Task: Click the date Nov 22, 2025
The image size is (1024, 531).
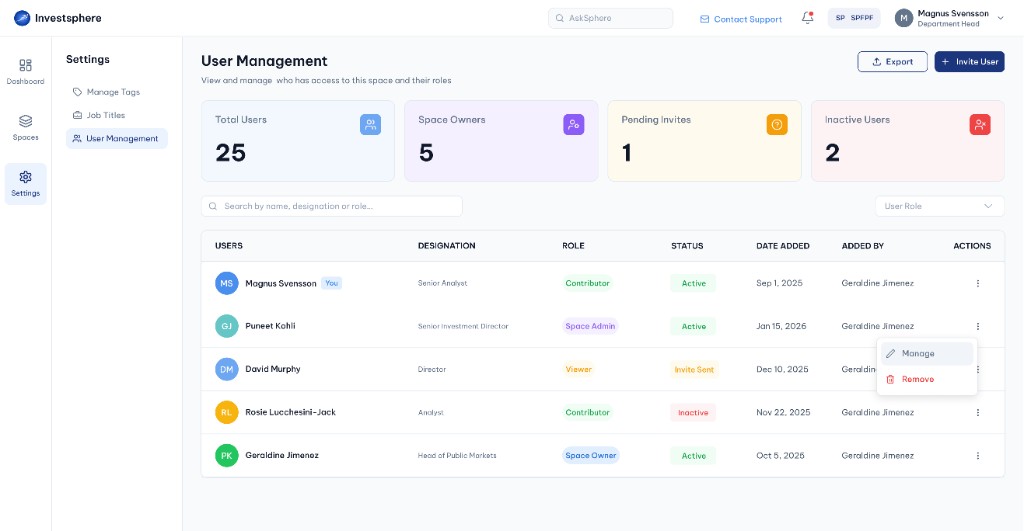Action: click(x=783, y=412)
